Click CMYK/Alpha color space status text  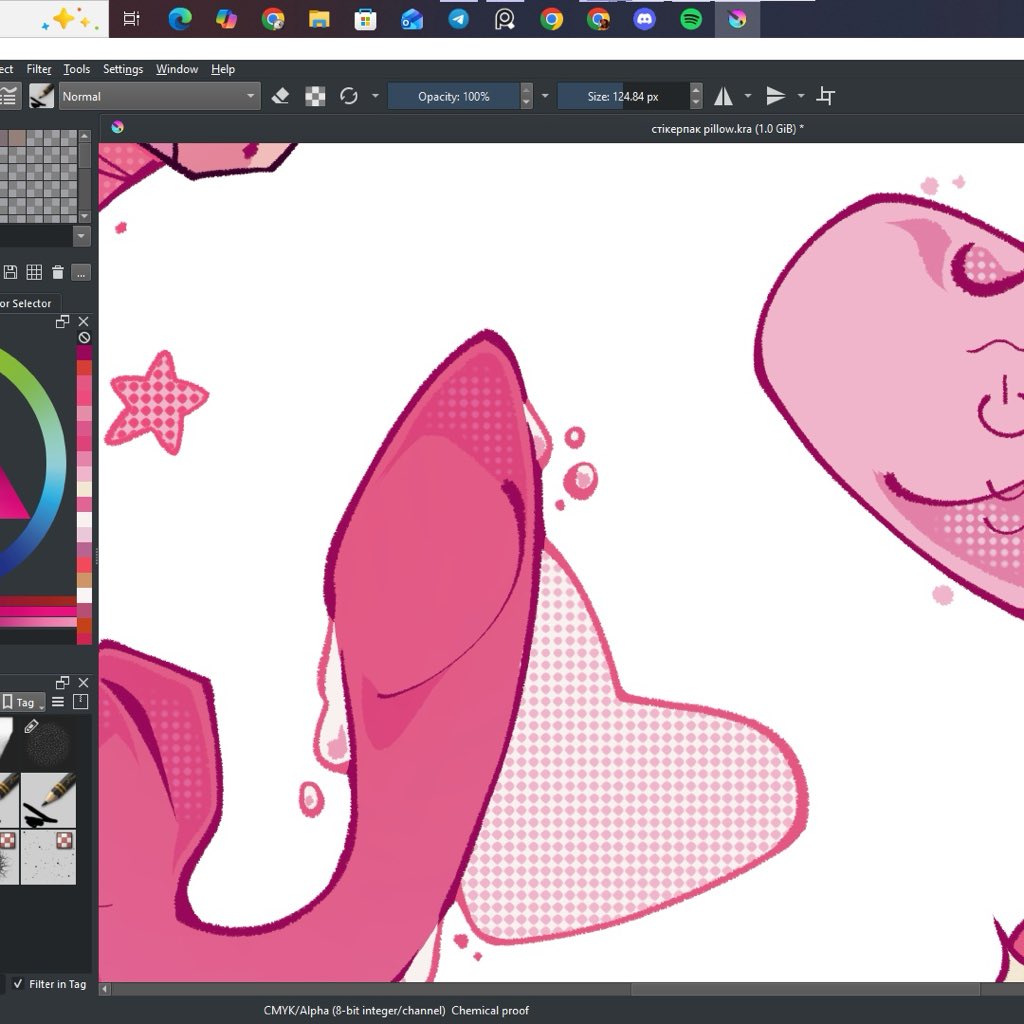[355, 1010]
